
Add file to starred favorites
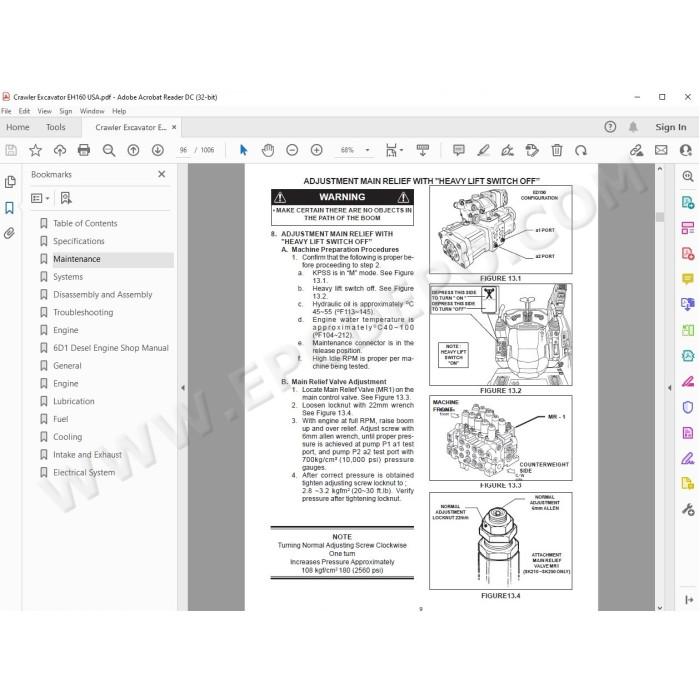(35, 150)
